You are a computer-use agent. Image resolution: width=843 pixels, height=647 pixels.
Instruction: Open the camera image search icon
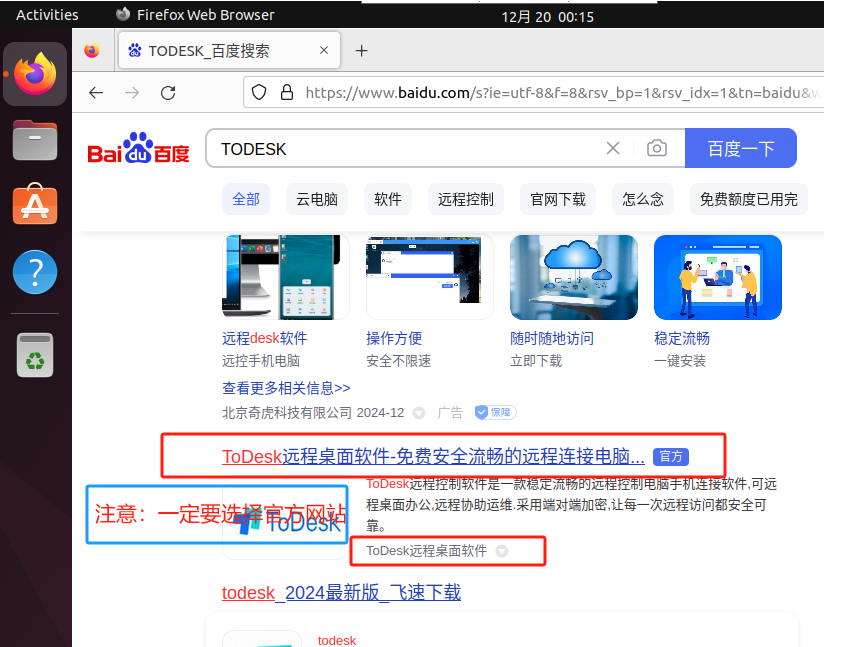coord(656,148)
